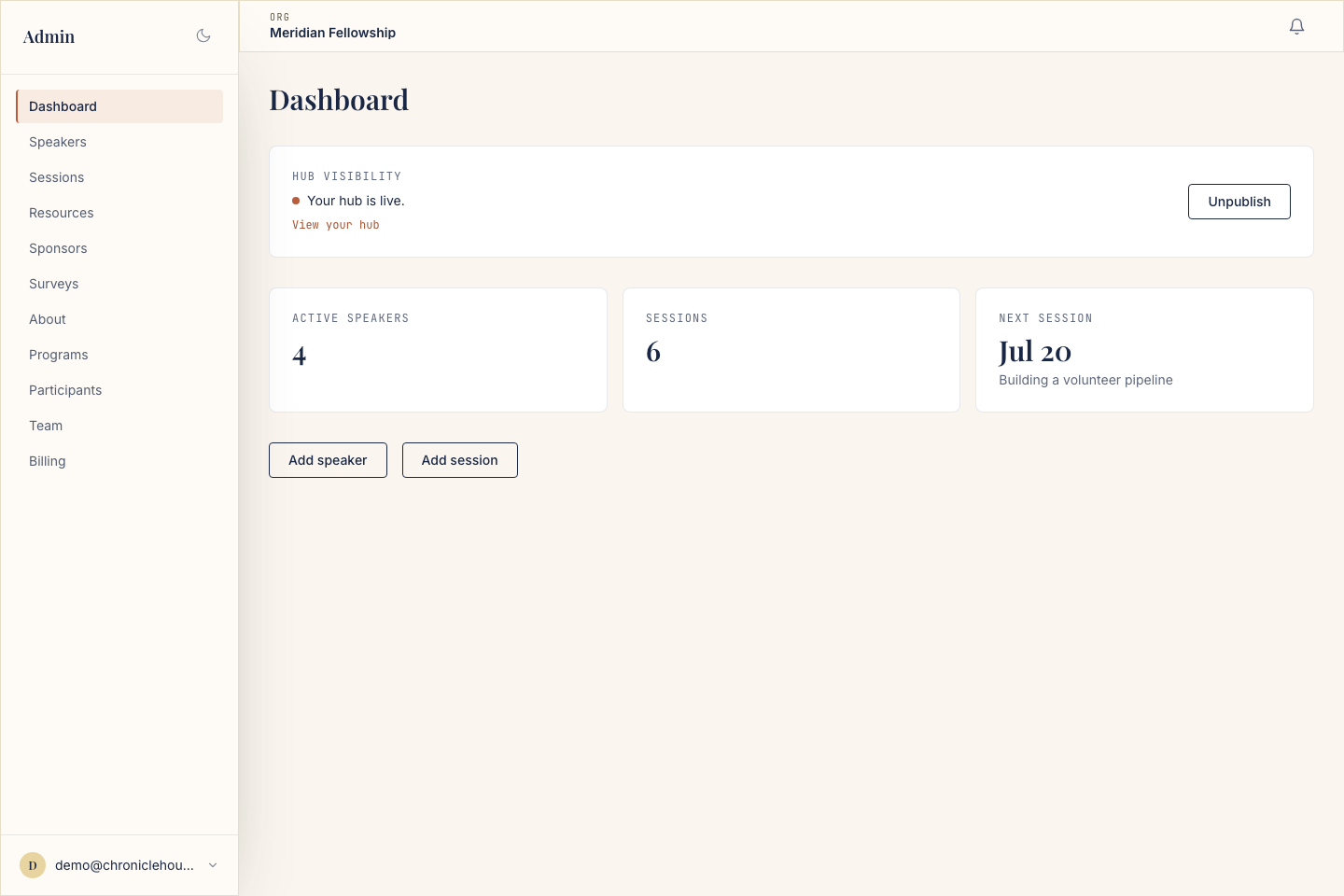
Task: Click the Add speaker button
Action: coord(328,460)
